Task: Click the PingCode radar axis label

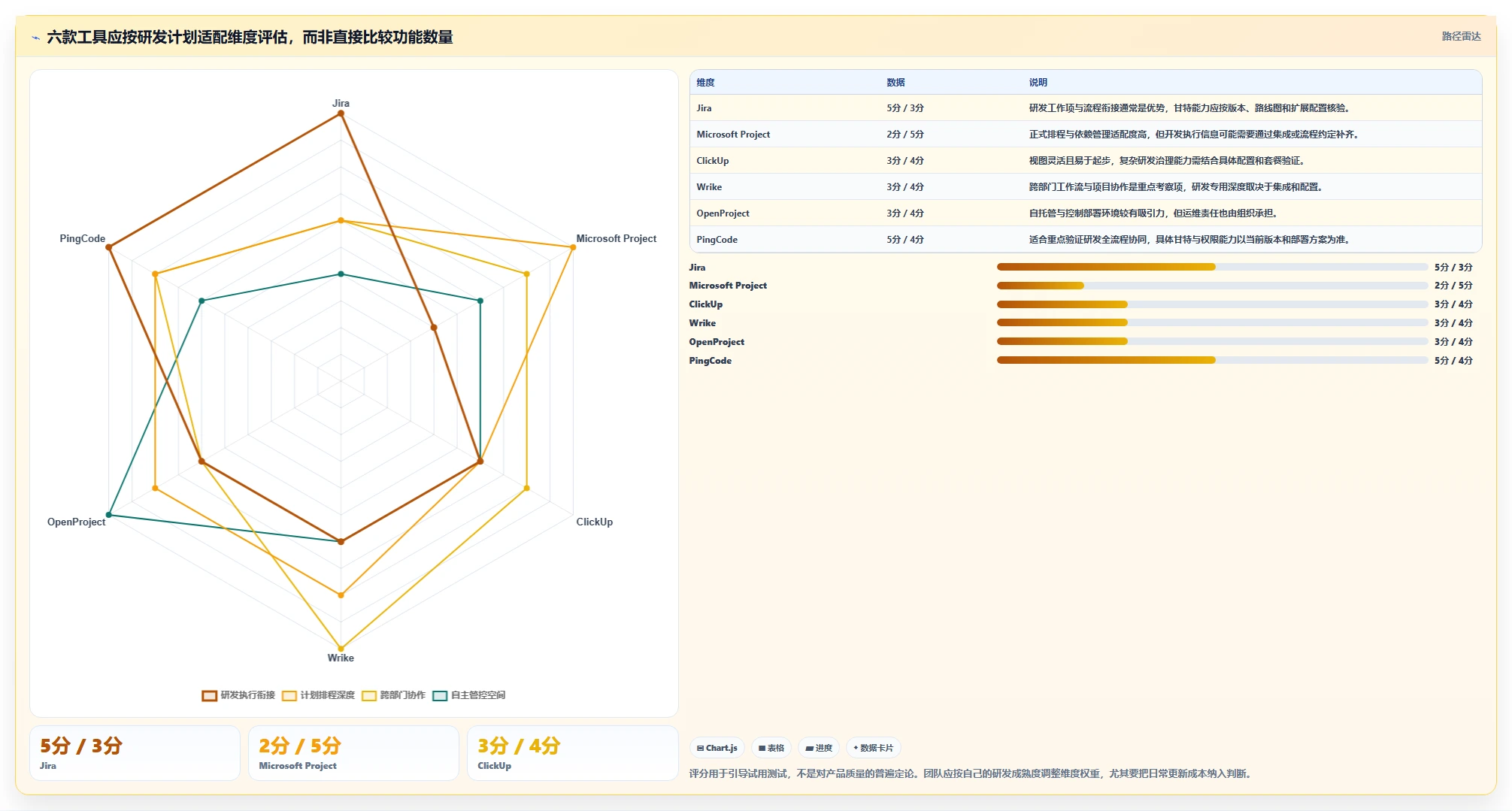Action: pos(83,238)
